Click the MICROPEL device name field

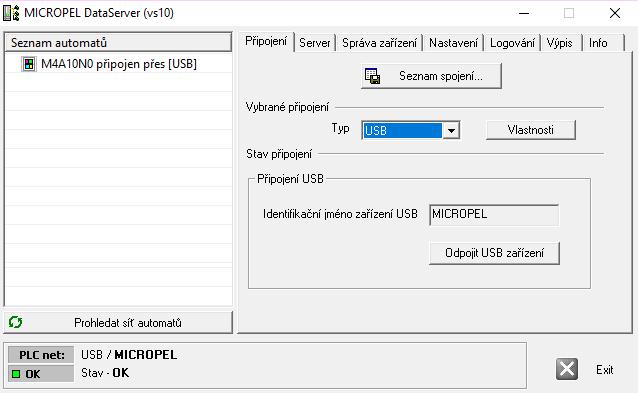tap(494, 214)
